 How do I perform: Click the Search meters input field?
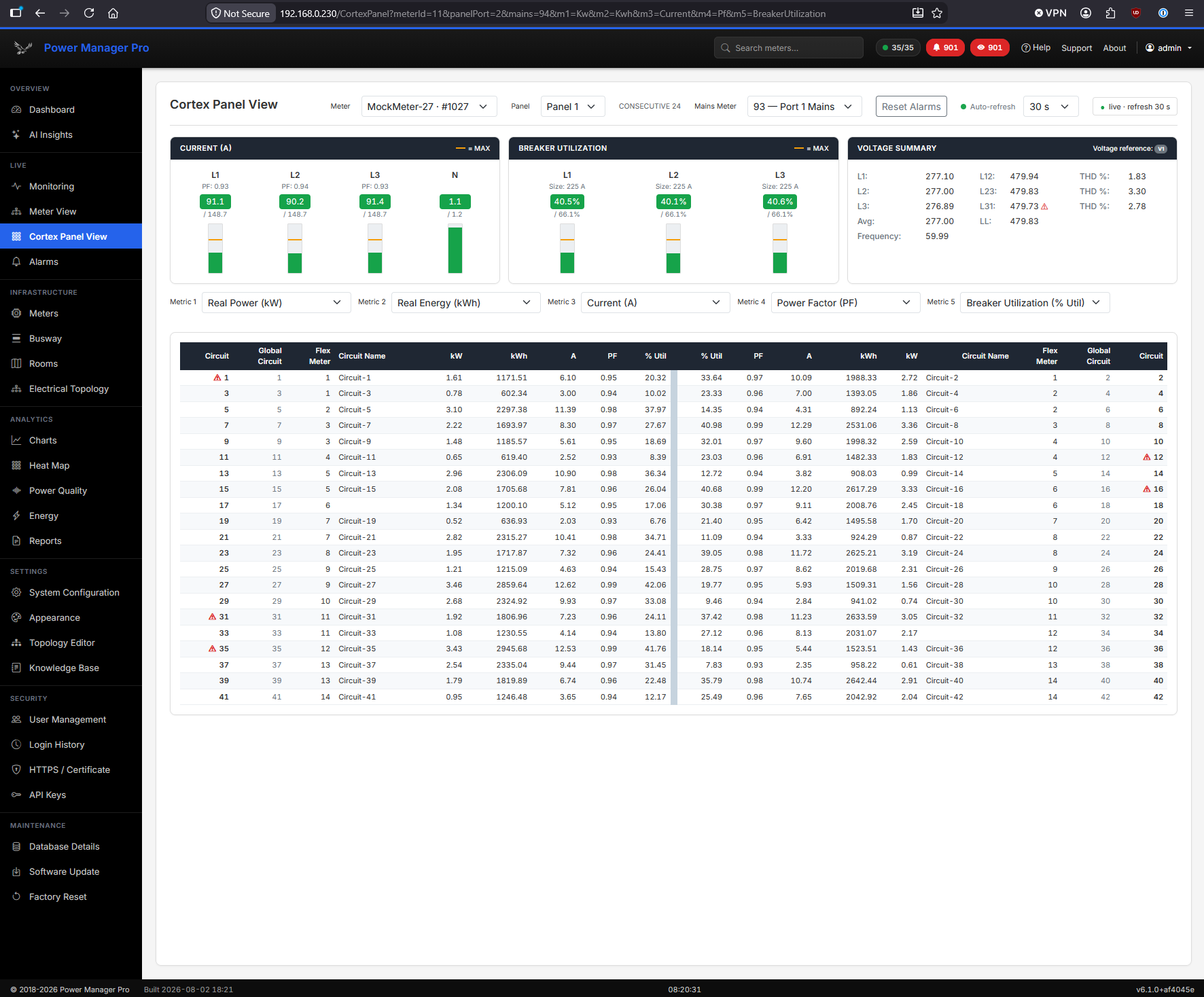tap(789, 48)
